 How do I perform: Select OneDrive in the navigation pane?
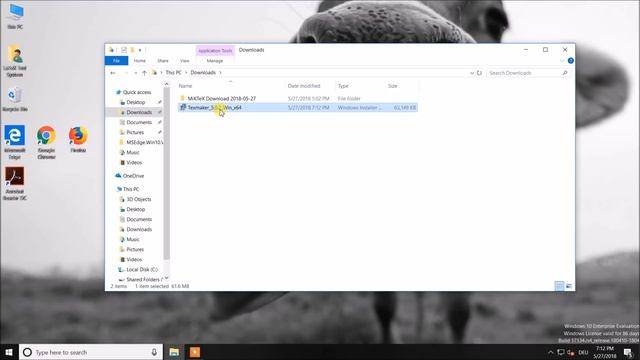(x=133, y=176)
